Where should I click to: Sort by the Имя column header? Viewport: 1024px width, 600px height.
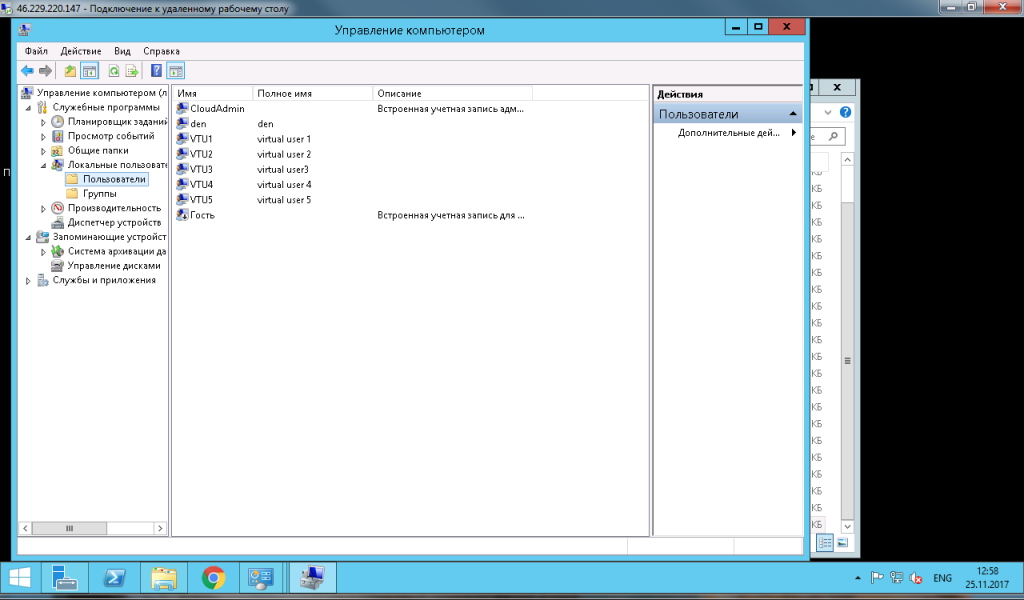click(x=213, y=93)
